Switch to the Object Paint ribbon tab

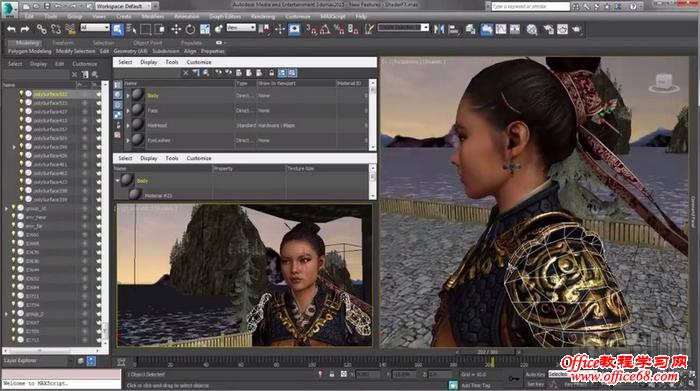pyautogui.click(x=148, y=43)
